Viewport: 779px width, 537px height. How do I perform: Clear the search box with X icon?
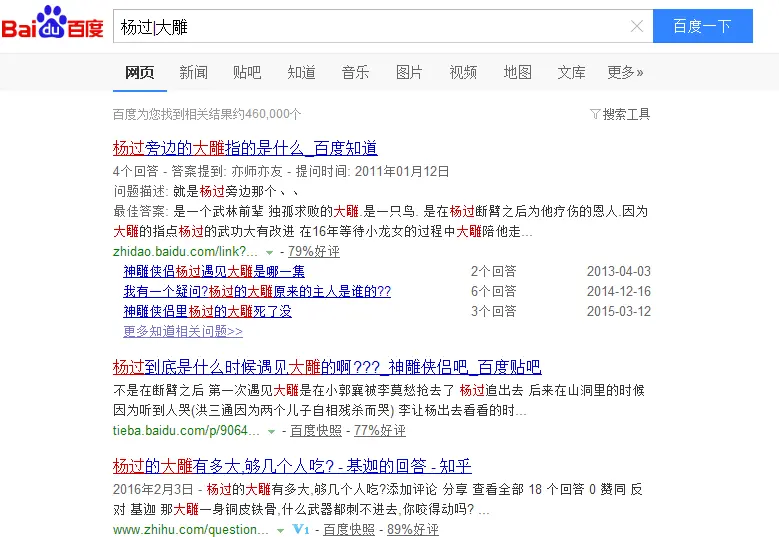coord(636,26)
